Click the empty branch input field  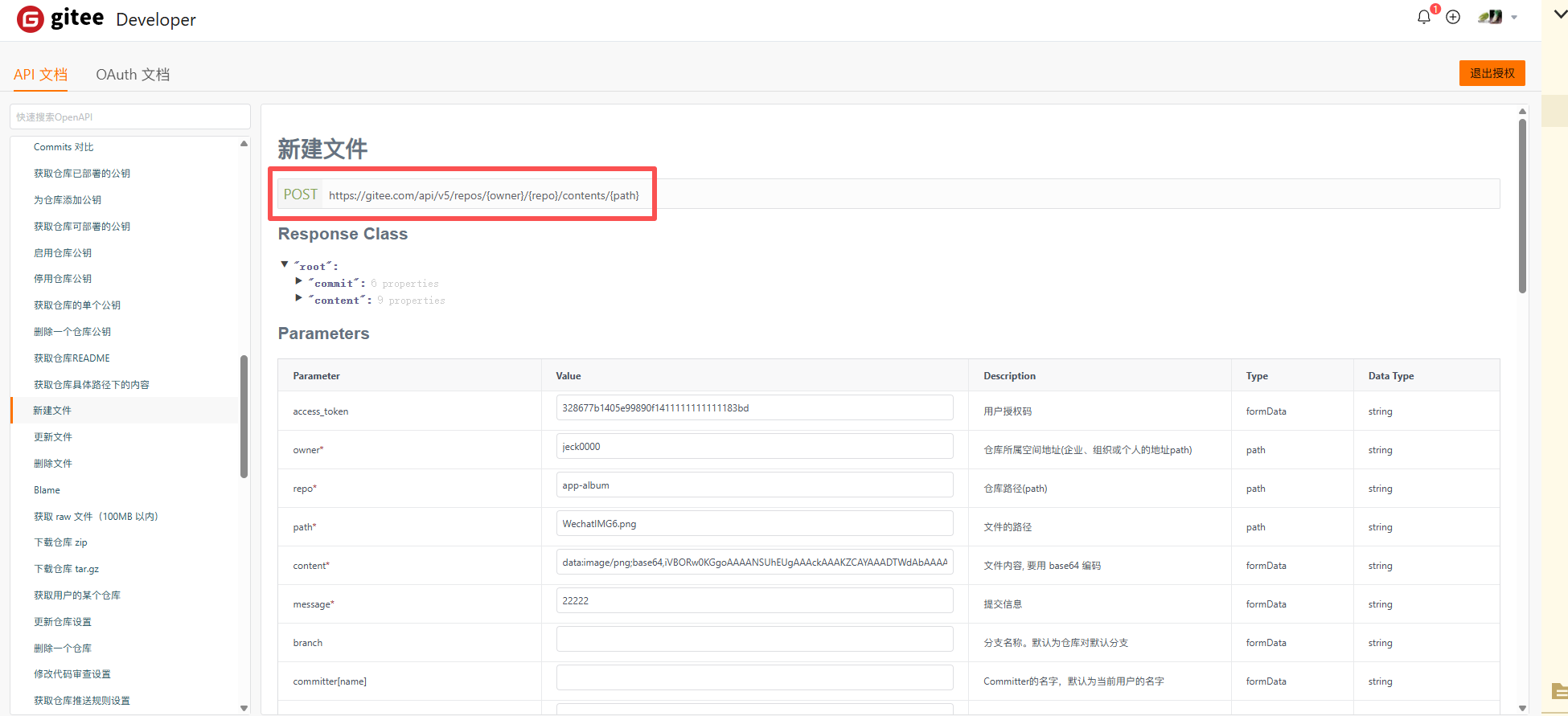point(754,639)
